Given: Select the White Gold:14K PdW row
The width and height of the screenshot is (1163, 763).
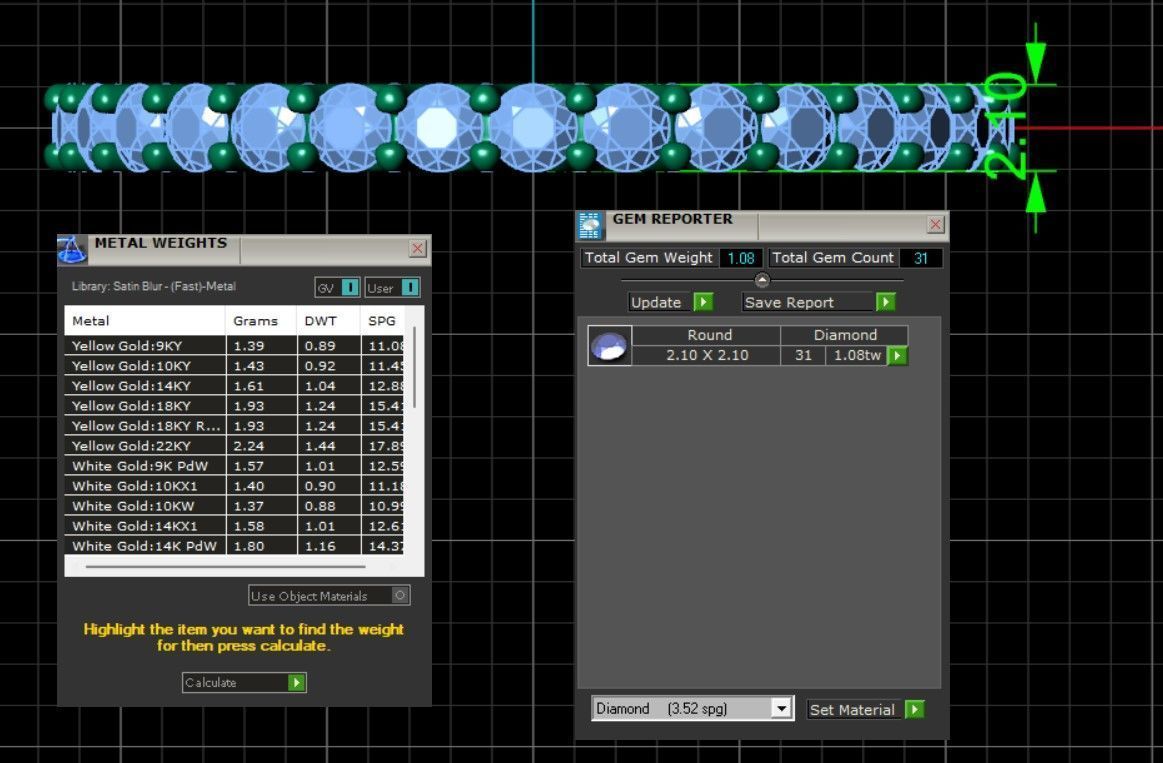Looking at the screenshot, I should click(x=234, y=546).
